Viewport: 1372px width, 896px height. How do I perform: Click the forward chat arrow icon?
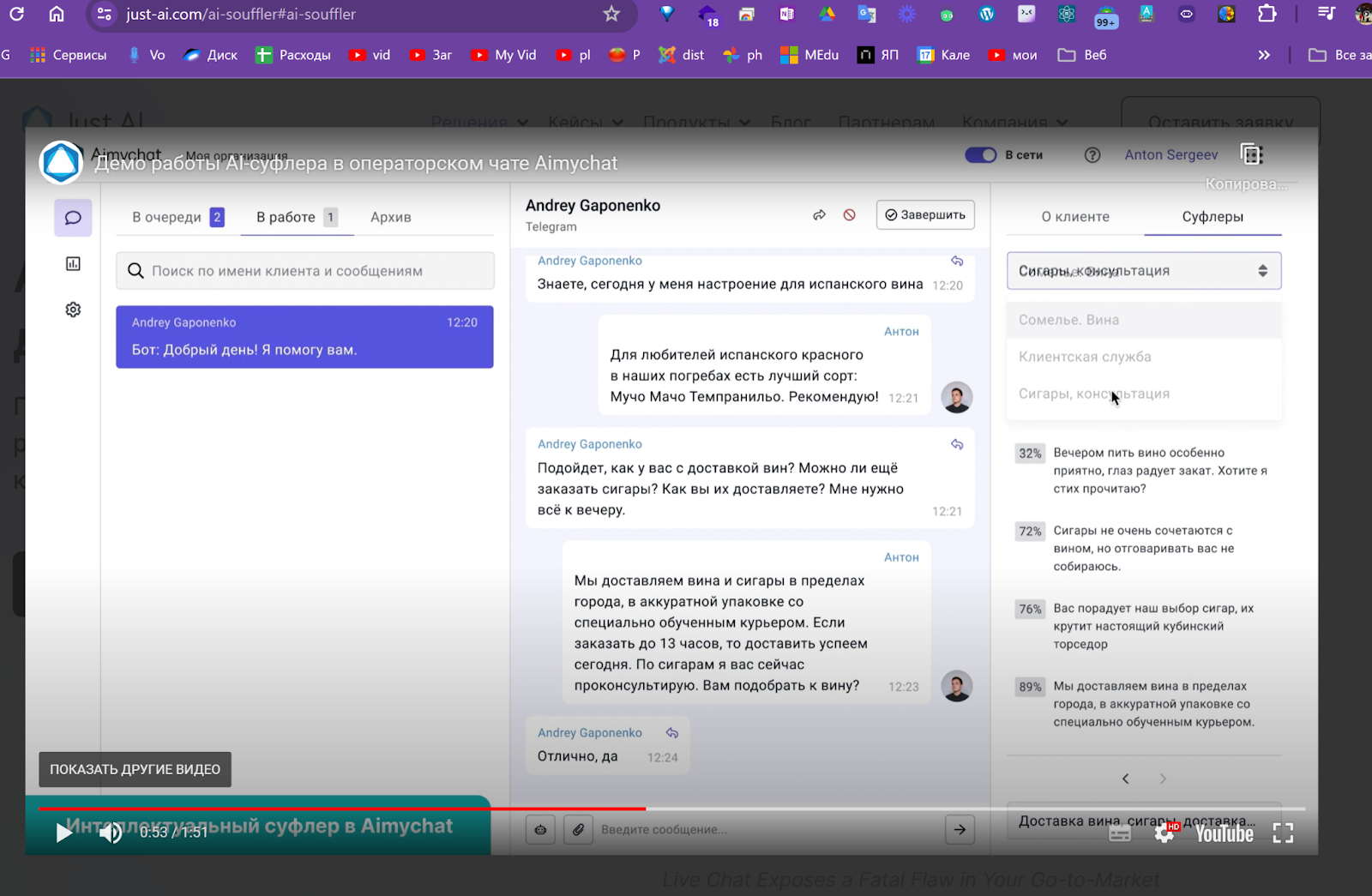(819, 215)
